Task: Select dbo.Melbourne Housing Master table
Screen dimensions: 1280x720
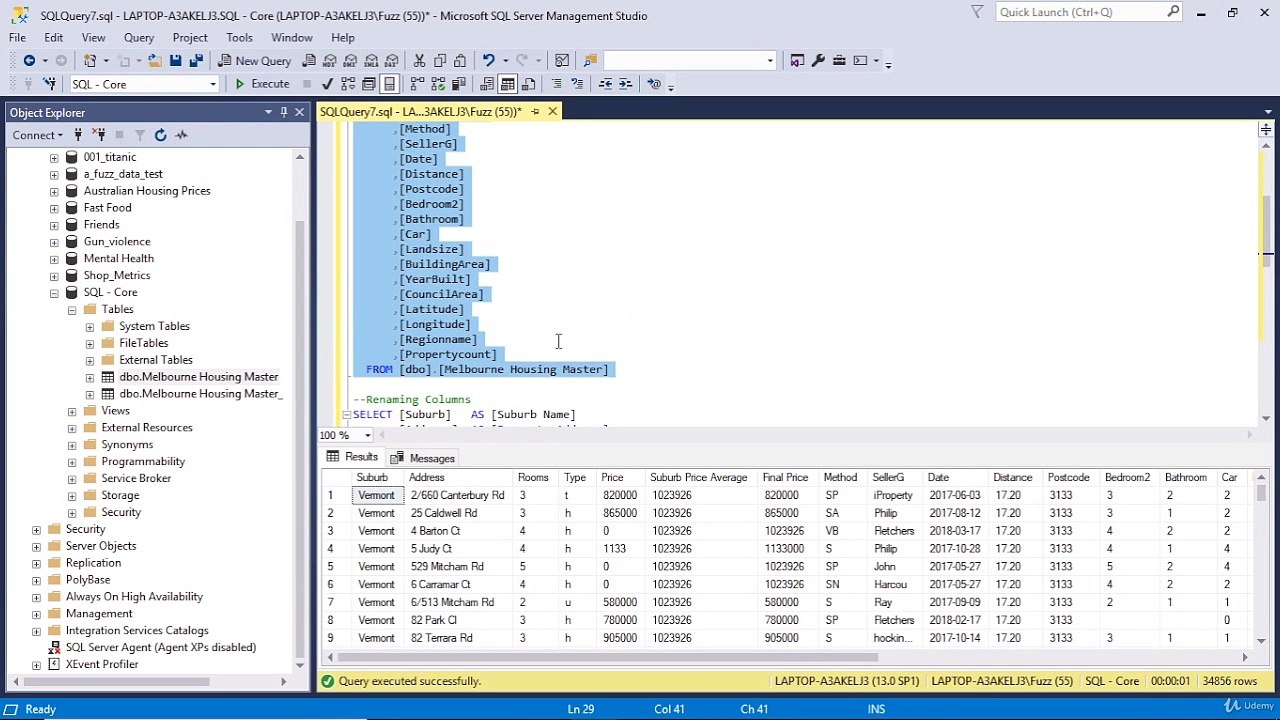Action: point(198,377)
